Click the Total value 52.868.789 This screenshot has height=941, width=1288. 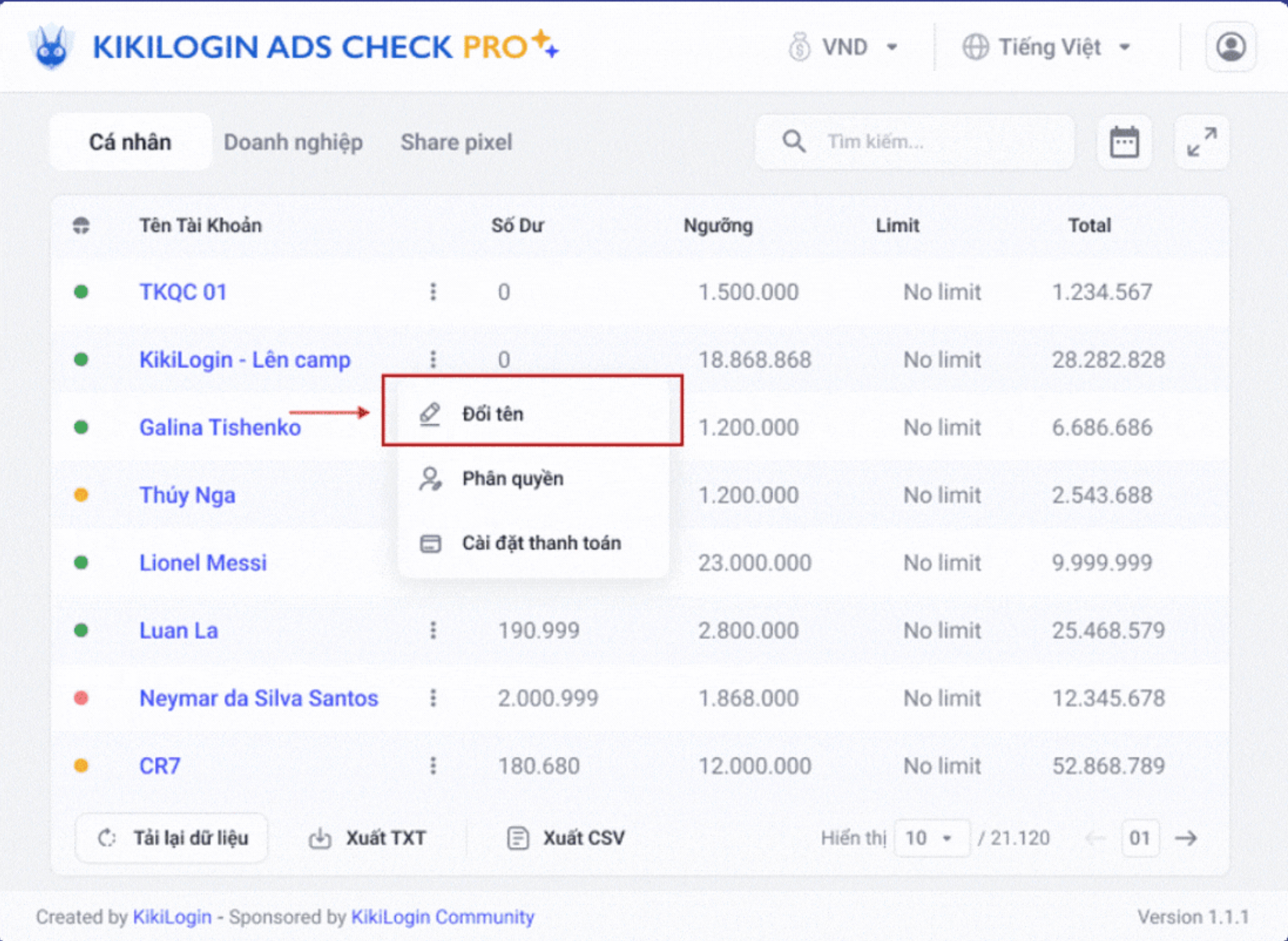click(1108, 766)
